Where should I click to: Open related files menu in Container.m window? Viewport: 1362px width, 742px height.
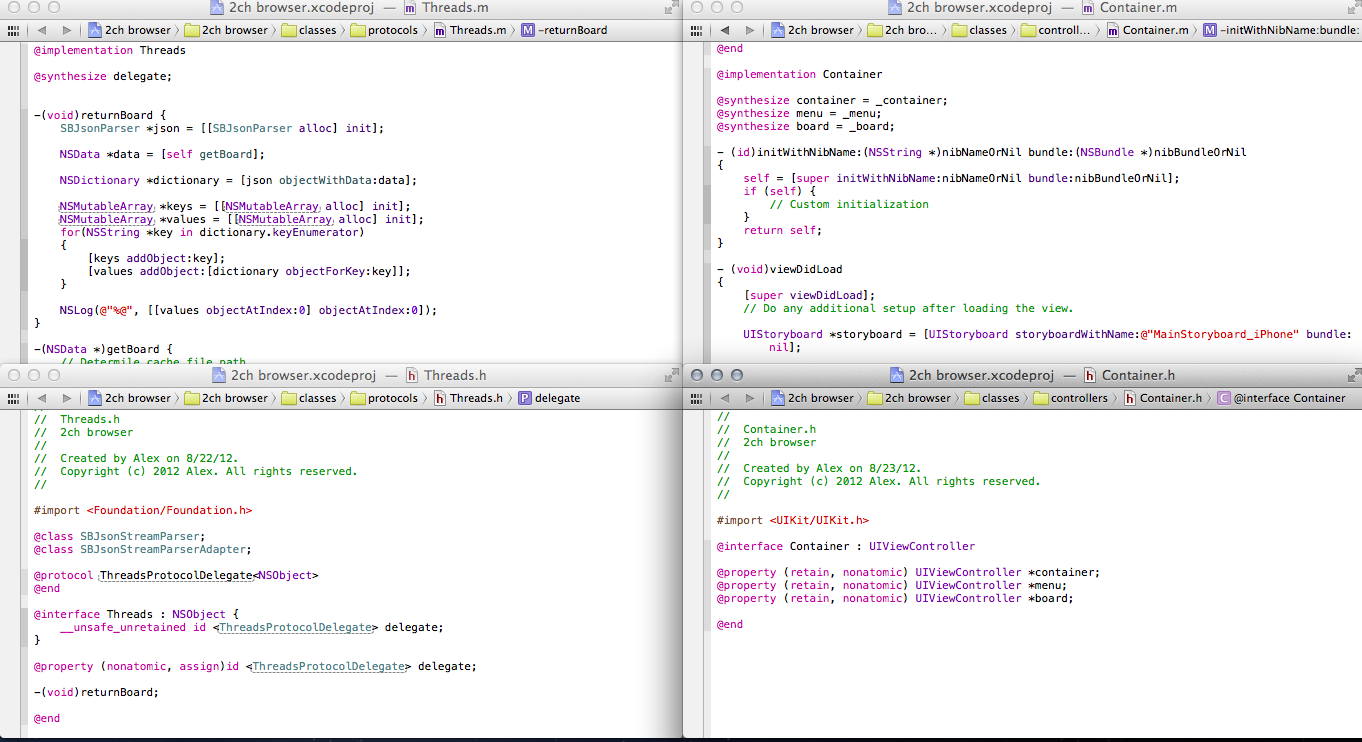pyautogui.click(x=698, y=30)
